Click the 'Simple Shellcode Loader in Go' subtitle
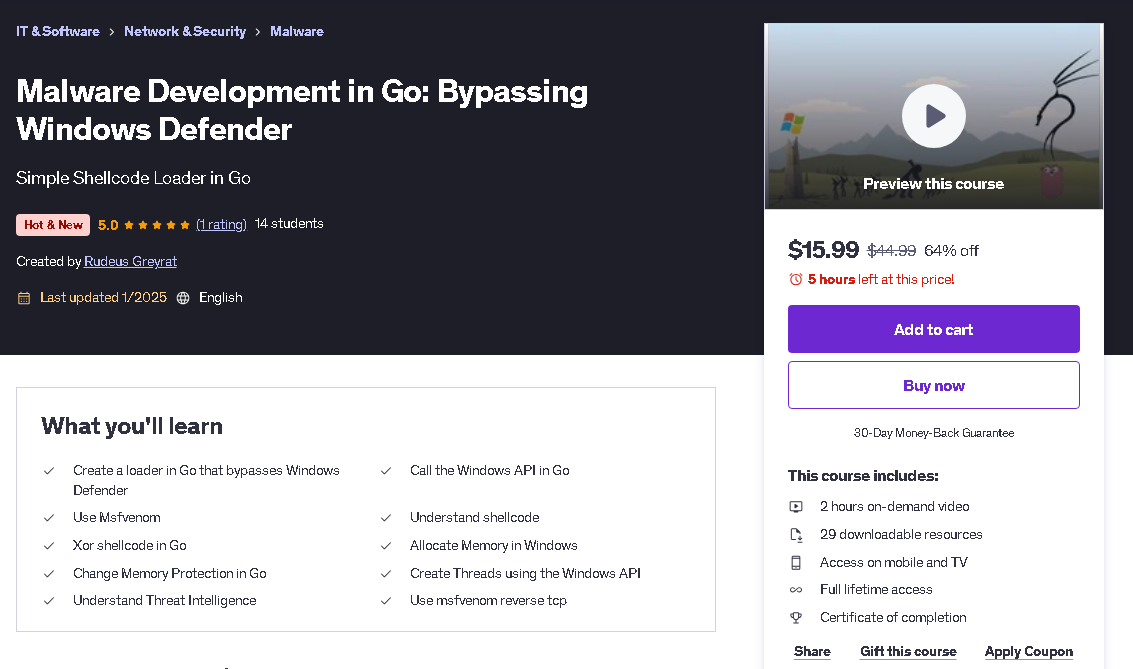This screenshot has width=1133, height=669. pyautogui.click(x=134, y=178)
